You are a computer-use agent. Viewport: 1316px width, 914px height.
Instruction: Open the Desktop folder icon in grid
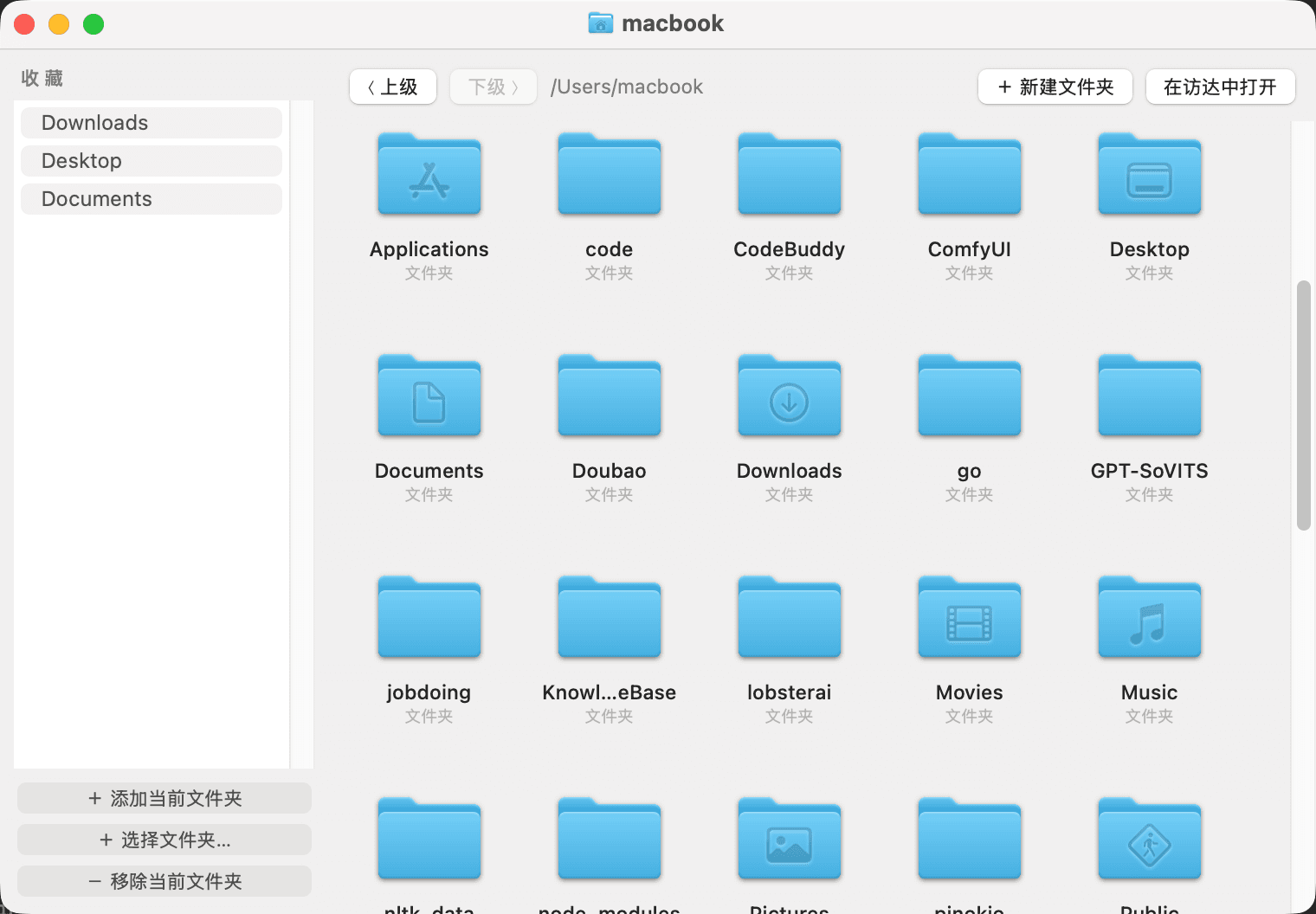coord(1150,174)
